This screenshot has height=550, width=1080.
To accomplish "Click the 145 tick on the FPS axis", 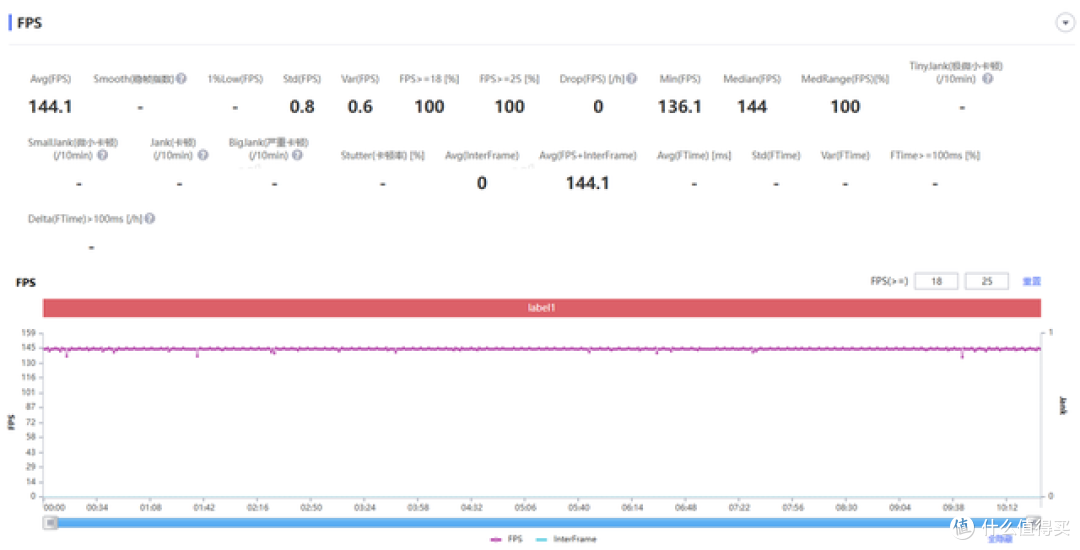I will [x=28, y=348].
